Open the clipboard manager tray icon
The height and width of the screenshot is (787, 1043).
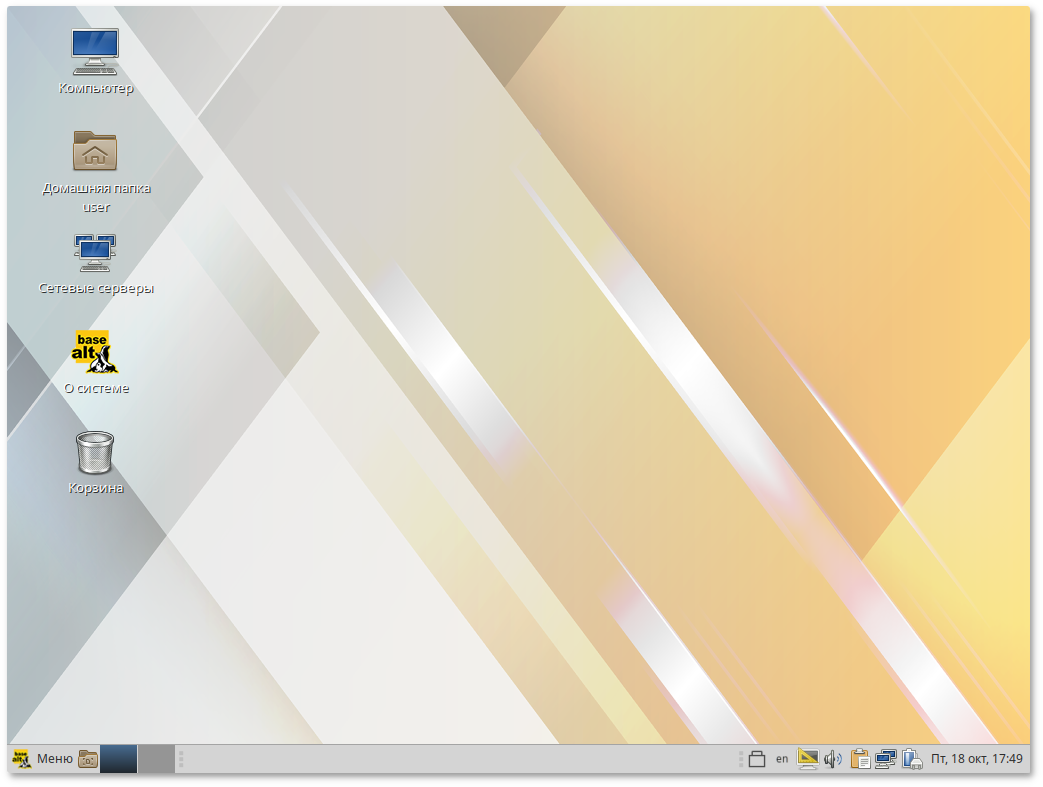tap(860, 759)
